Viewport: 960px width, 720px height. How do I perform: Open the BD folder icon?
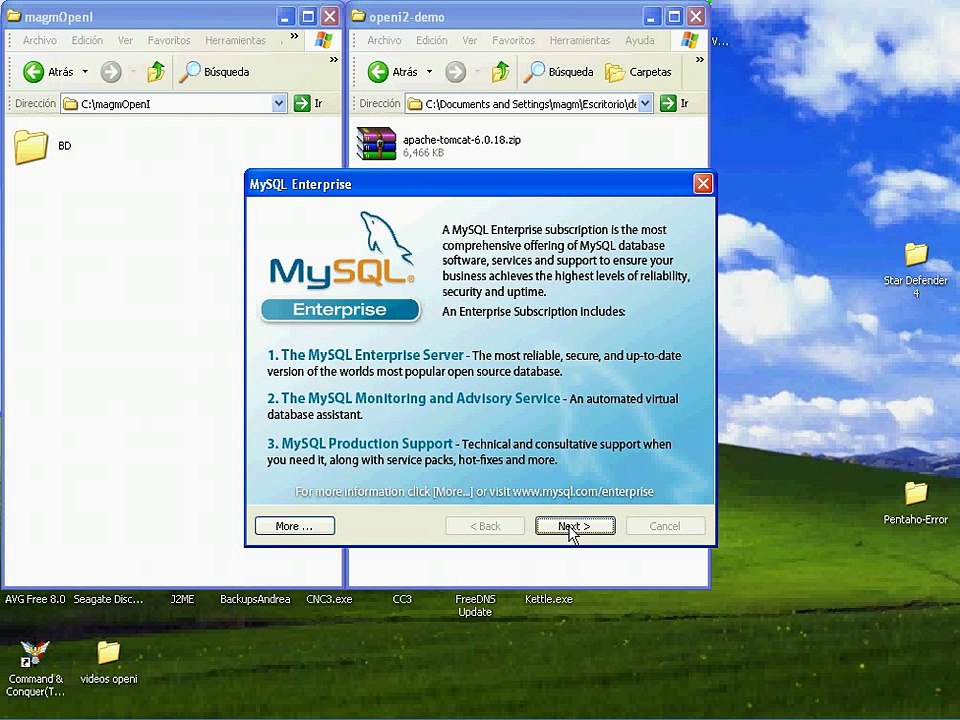point(31,146)
